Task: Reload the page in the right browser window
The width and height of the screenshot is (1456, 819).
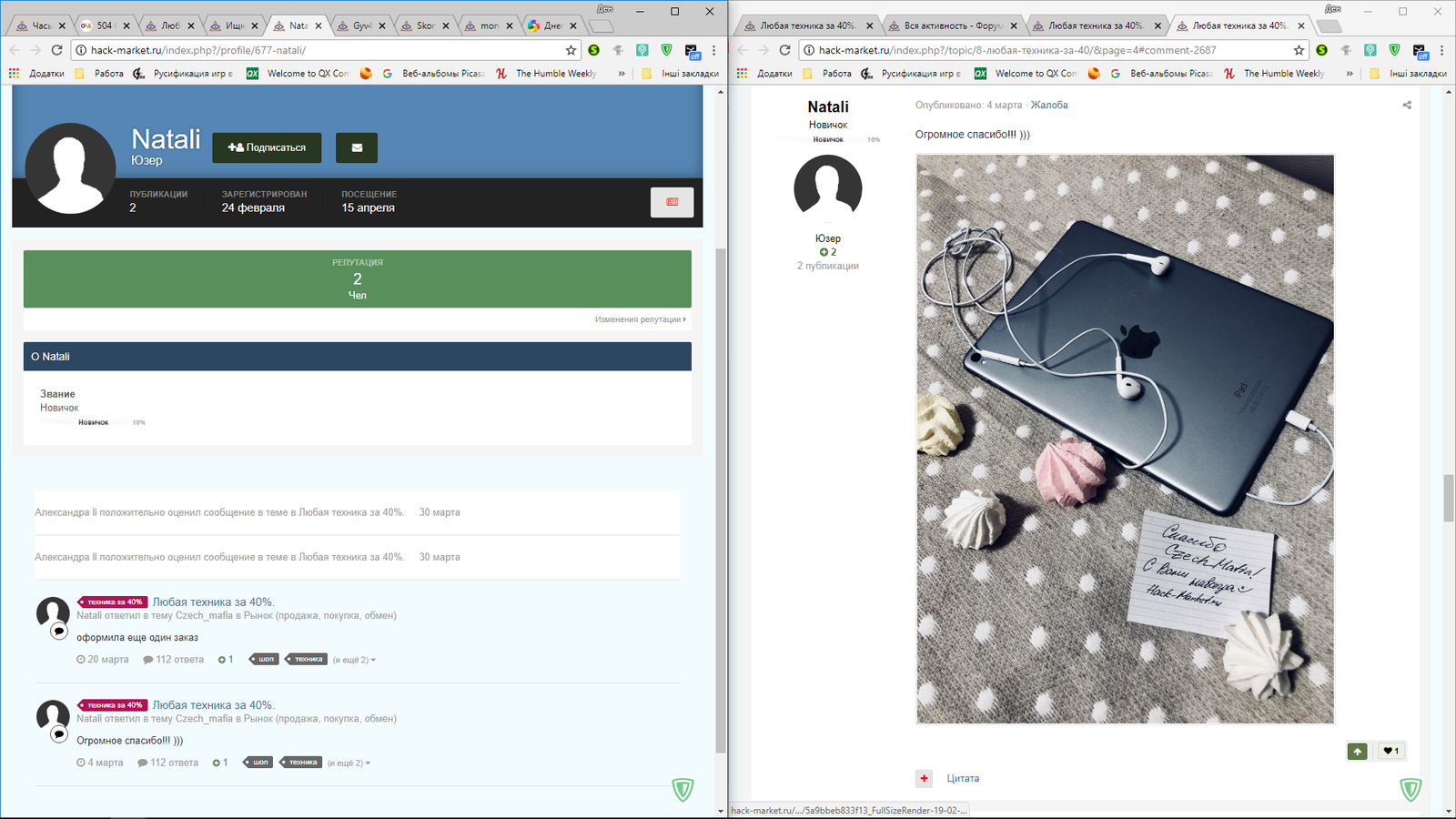Action: 784,50
